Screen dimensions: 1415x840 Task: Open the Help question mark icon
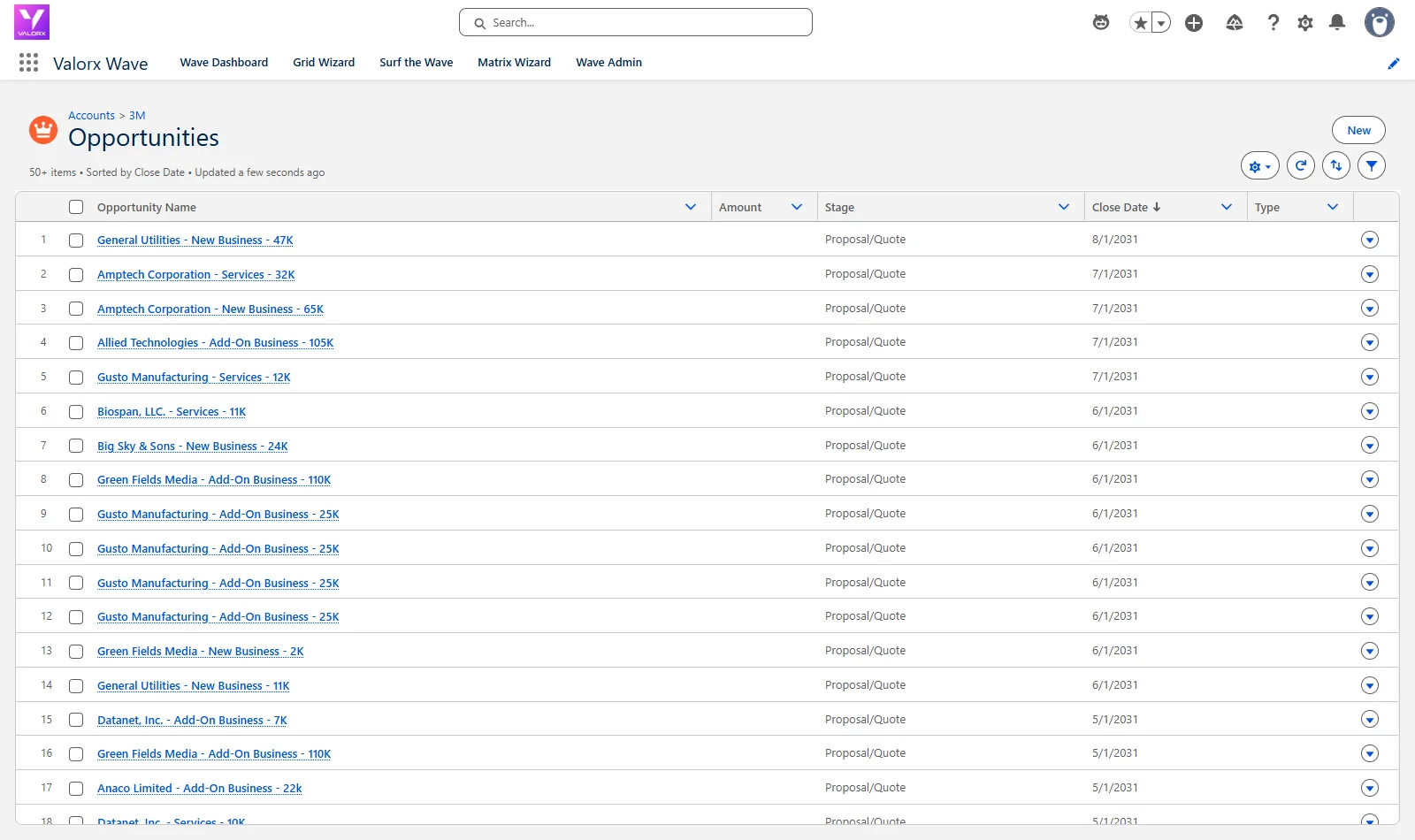(1273, 23)
